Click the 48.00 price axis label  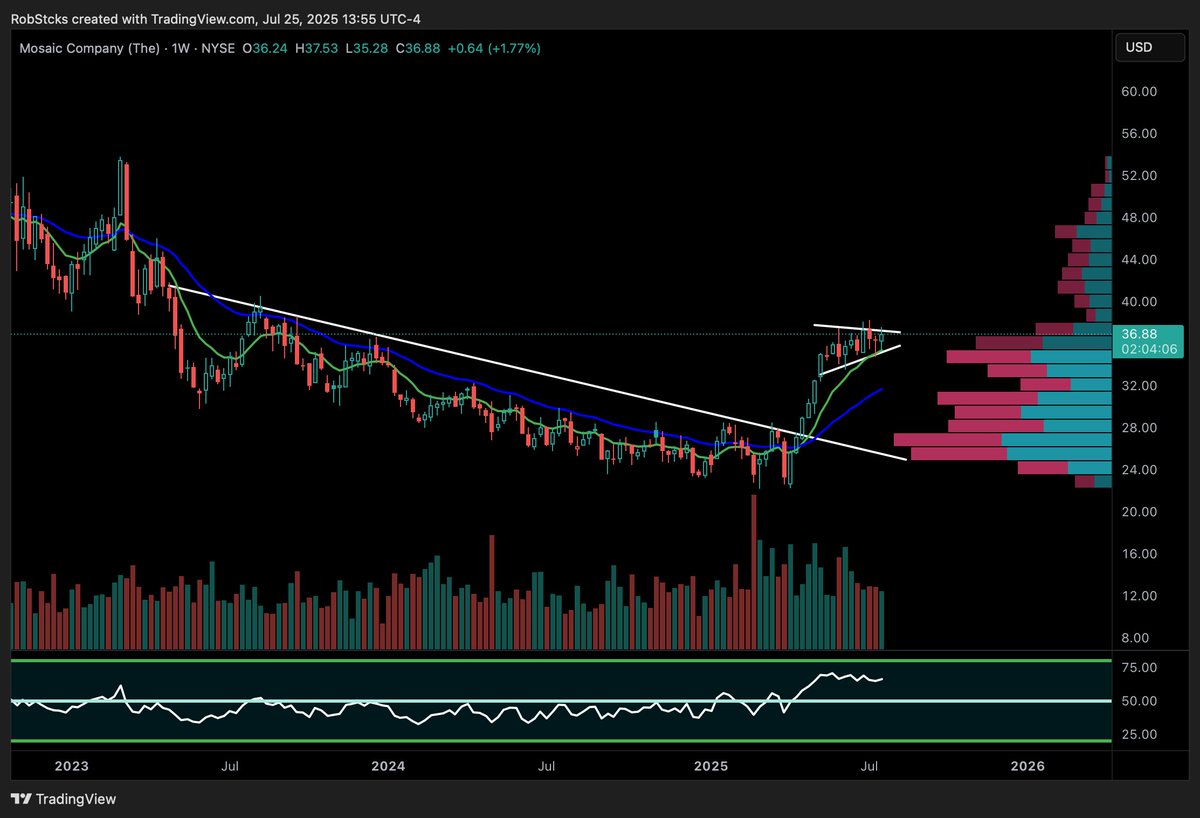click(1139, 217)
